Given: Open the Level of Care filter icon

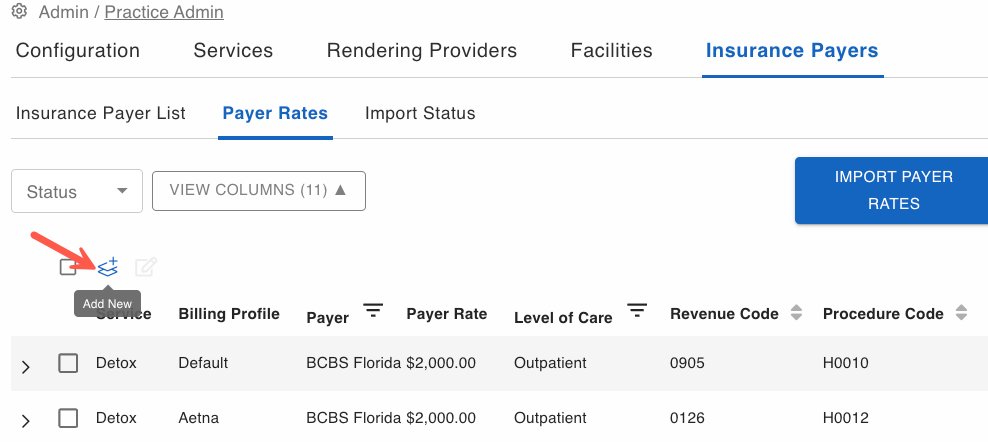Looking at the screenshot, I should click(x=637, y=310).
